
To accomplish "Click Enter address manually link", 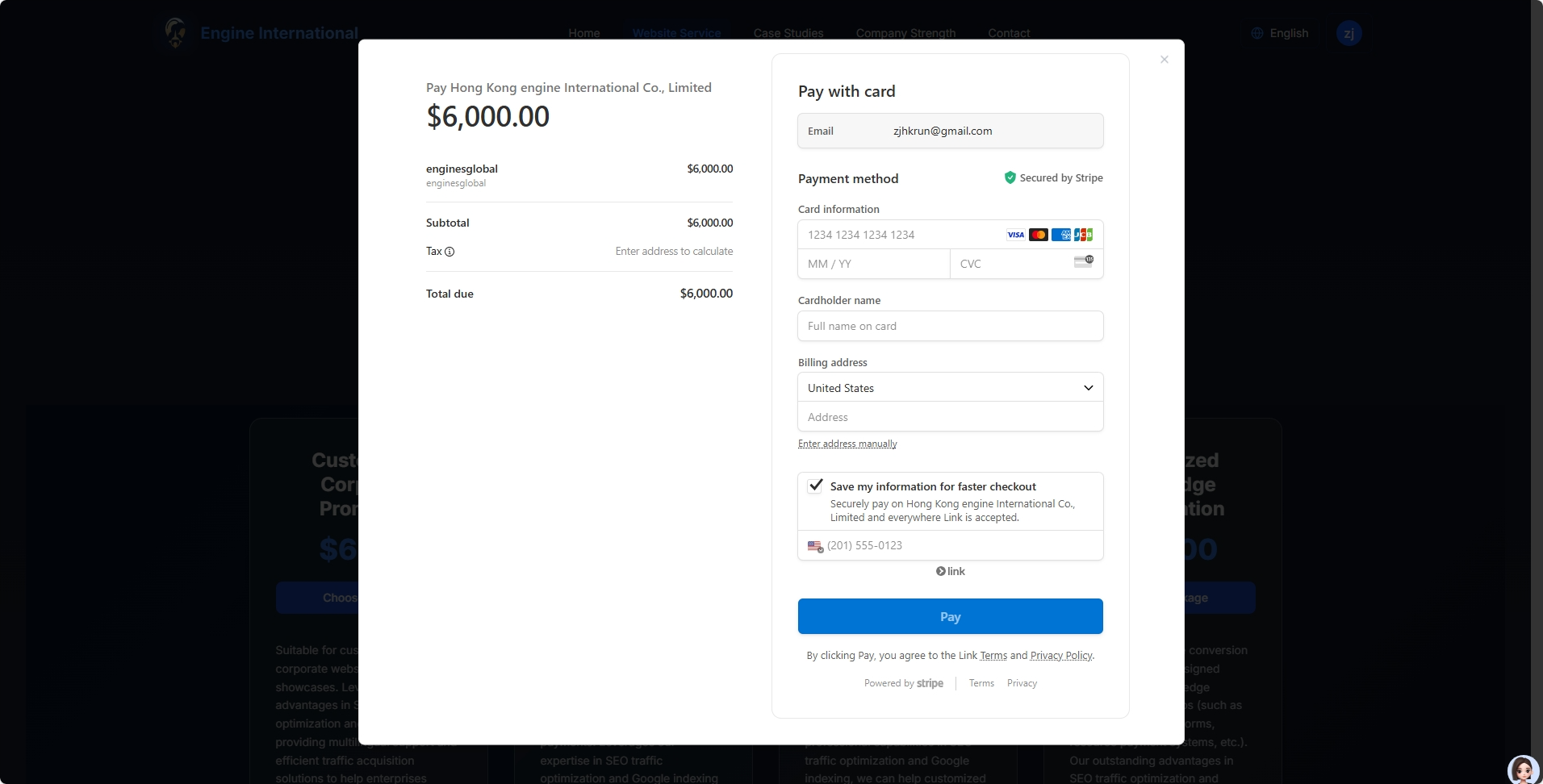I will pyautogui.click(x=847, y=444).
